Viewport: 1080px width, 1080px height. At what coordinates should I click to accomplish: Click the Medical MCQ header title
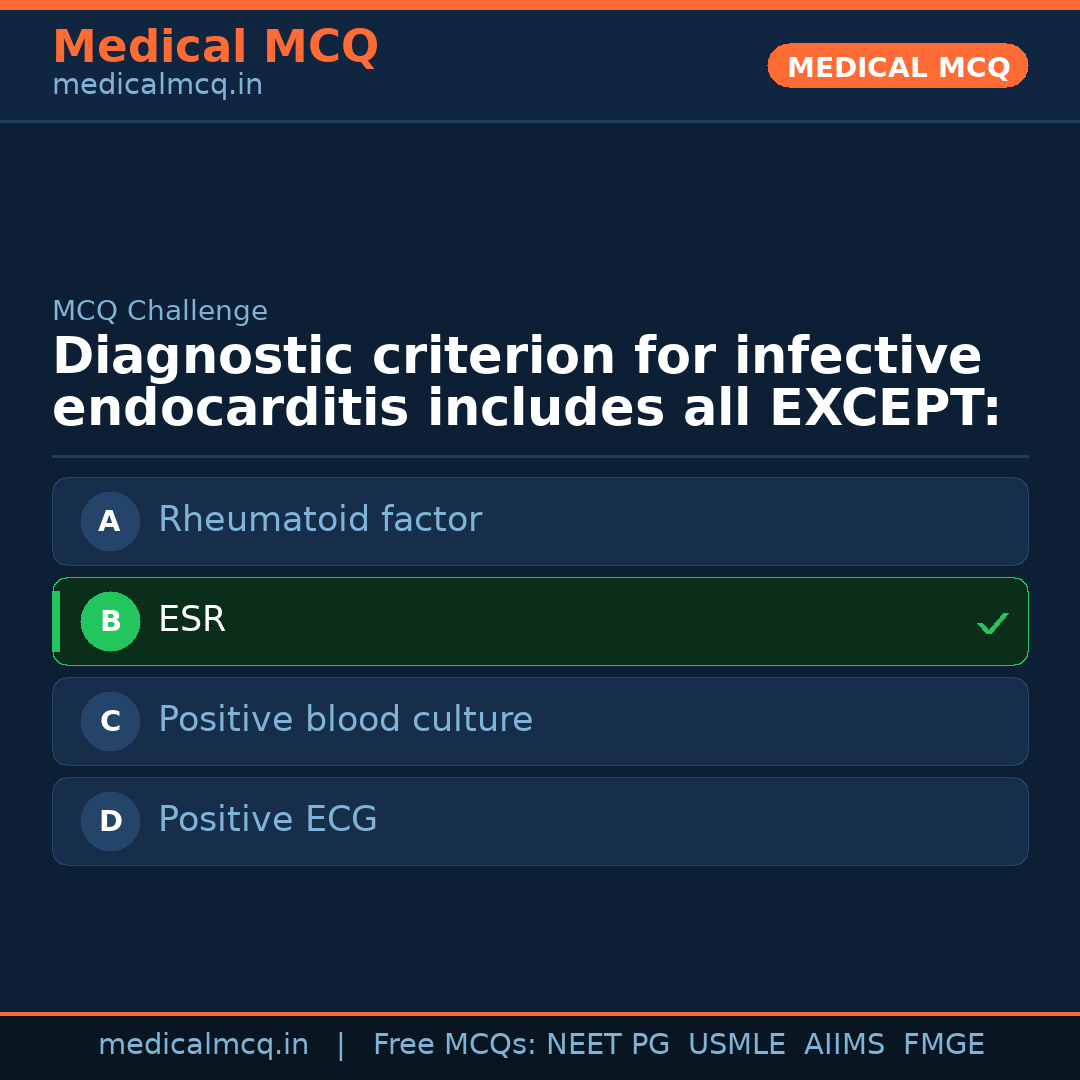[215, 47]
